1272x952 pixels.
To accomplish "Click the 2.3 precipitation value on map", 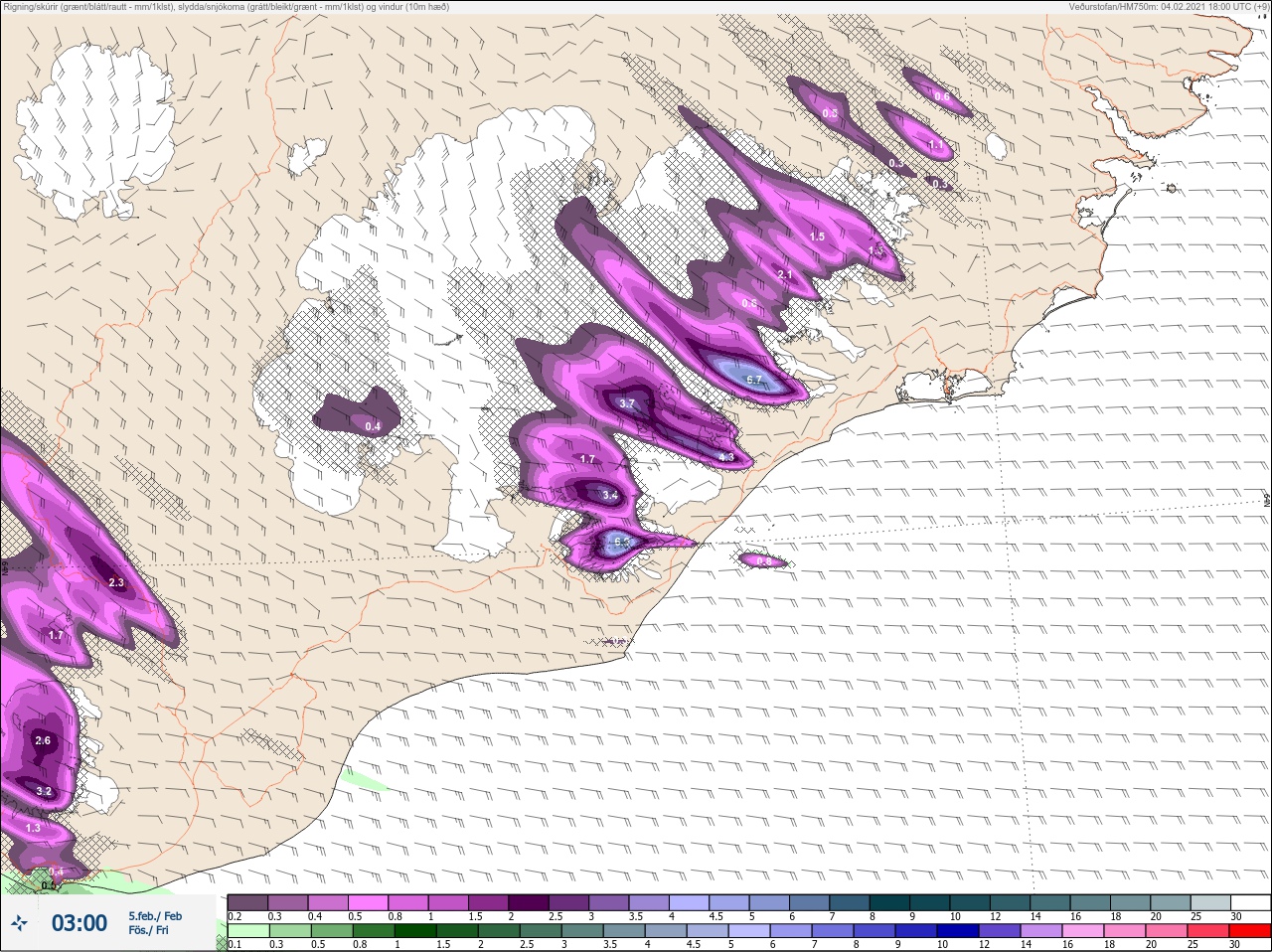I will pos(116,582).
